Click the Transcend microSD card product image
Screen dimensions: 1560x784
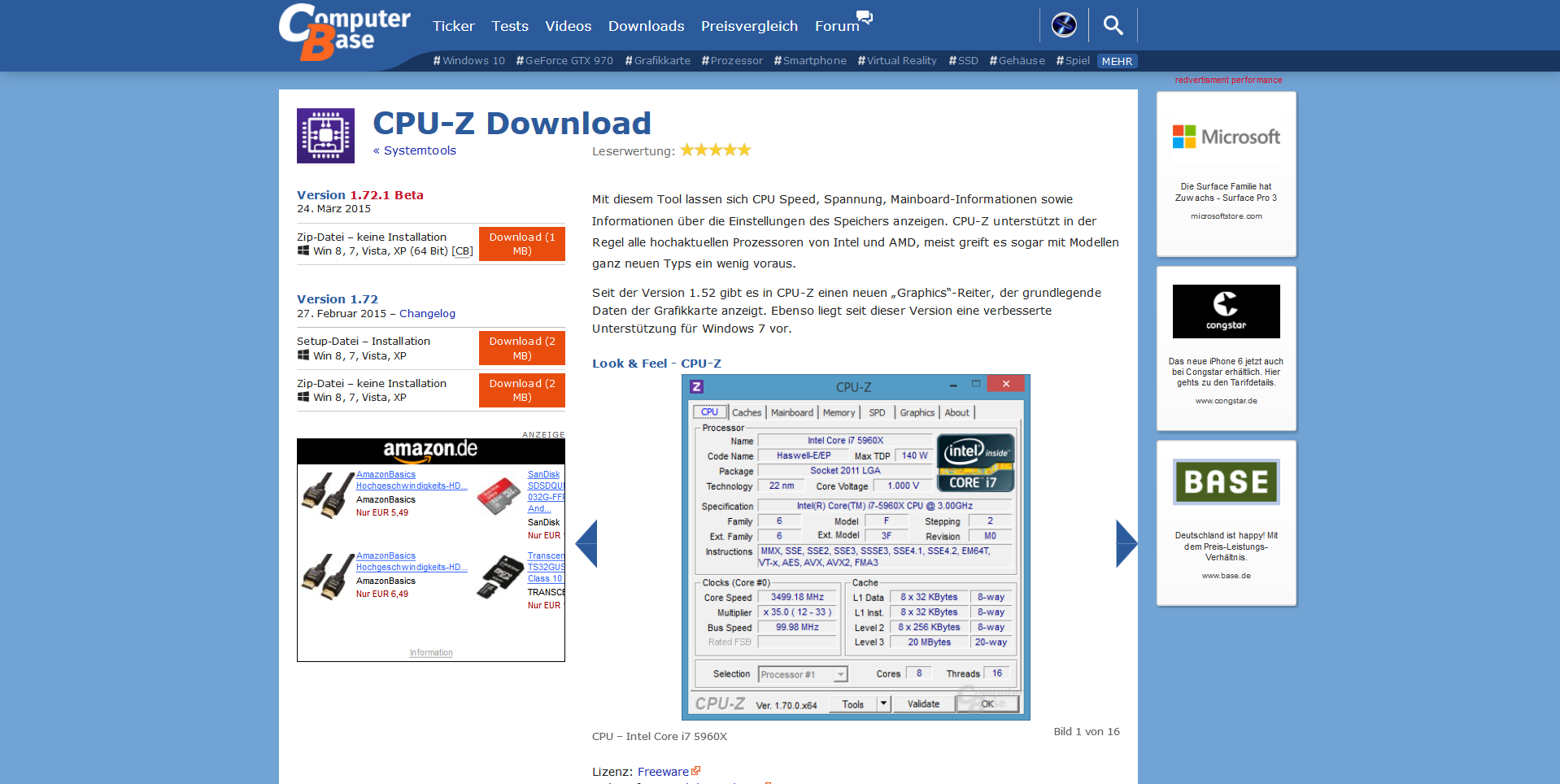[x=500, y=577]
